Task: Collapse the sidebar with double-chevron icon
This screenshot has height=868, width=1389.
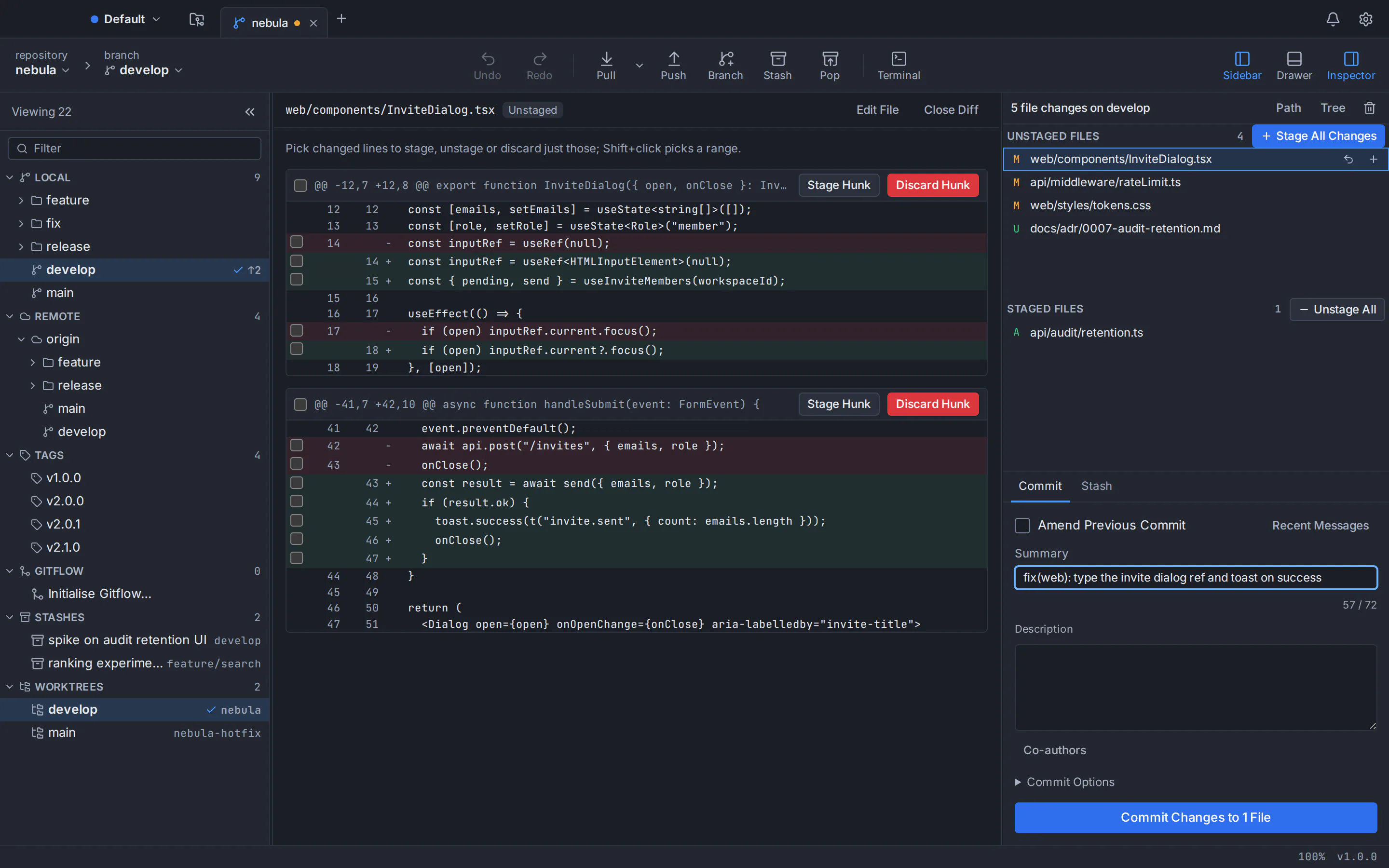Action: coord(250,112)
